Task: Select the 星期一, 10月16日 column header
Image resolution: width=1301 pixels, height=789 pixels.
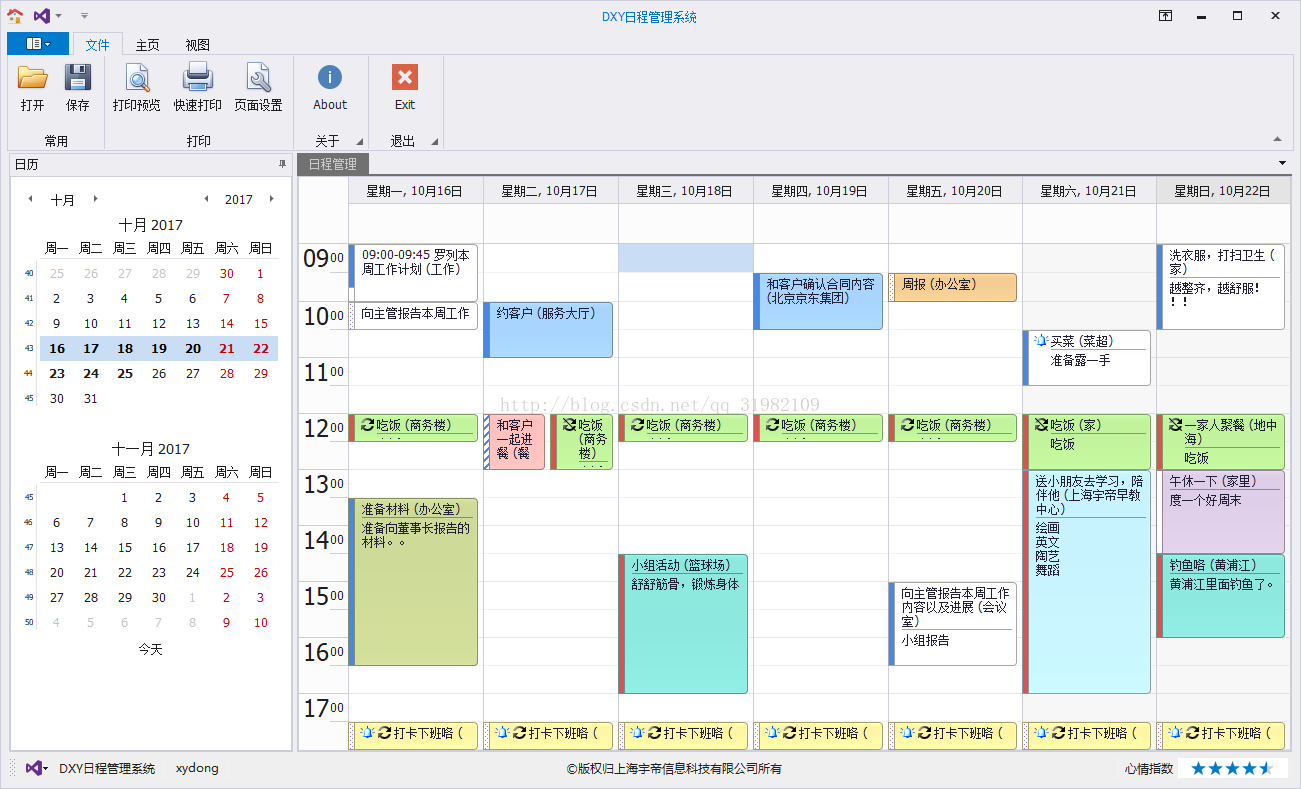Action: coord(415,191)
